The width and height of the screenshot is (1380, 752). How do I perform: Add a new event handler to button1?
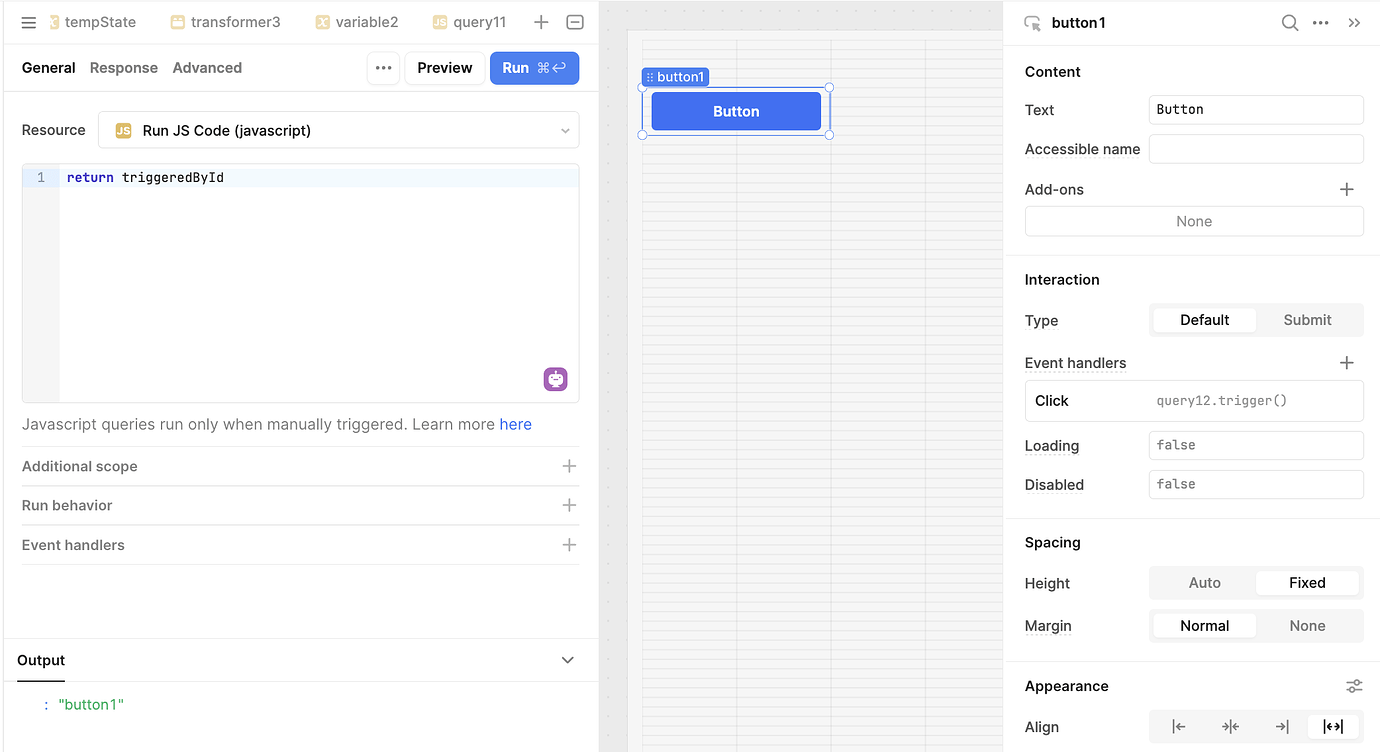click(1347, 363)
